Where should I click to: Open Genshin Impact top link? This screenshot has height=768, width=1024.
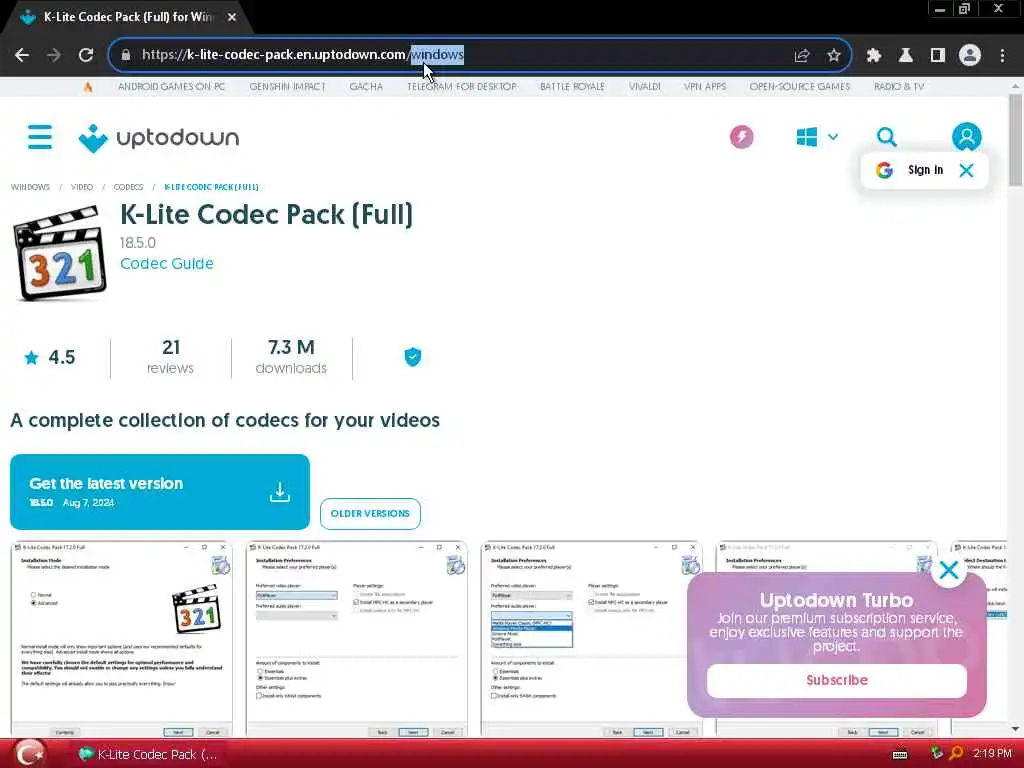pos(287,87)
